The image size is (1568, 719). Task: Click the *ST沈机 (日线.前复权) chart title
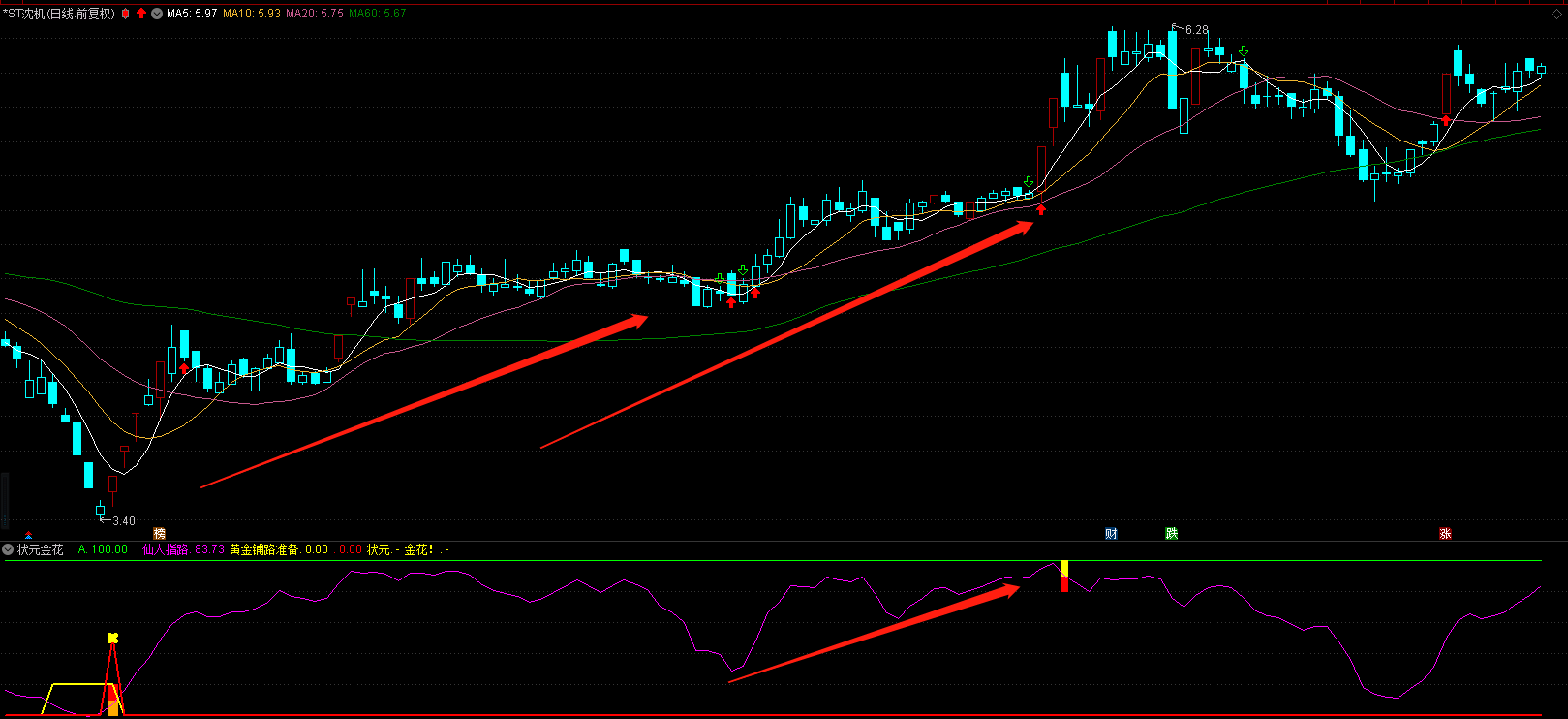point(58,14)
